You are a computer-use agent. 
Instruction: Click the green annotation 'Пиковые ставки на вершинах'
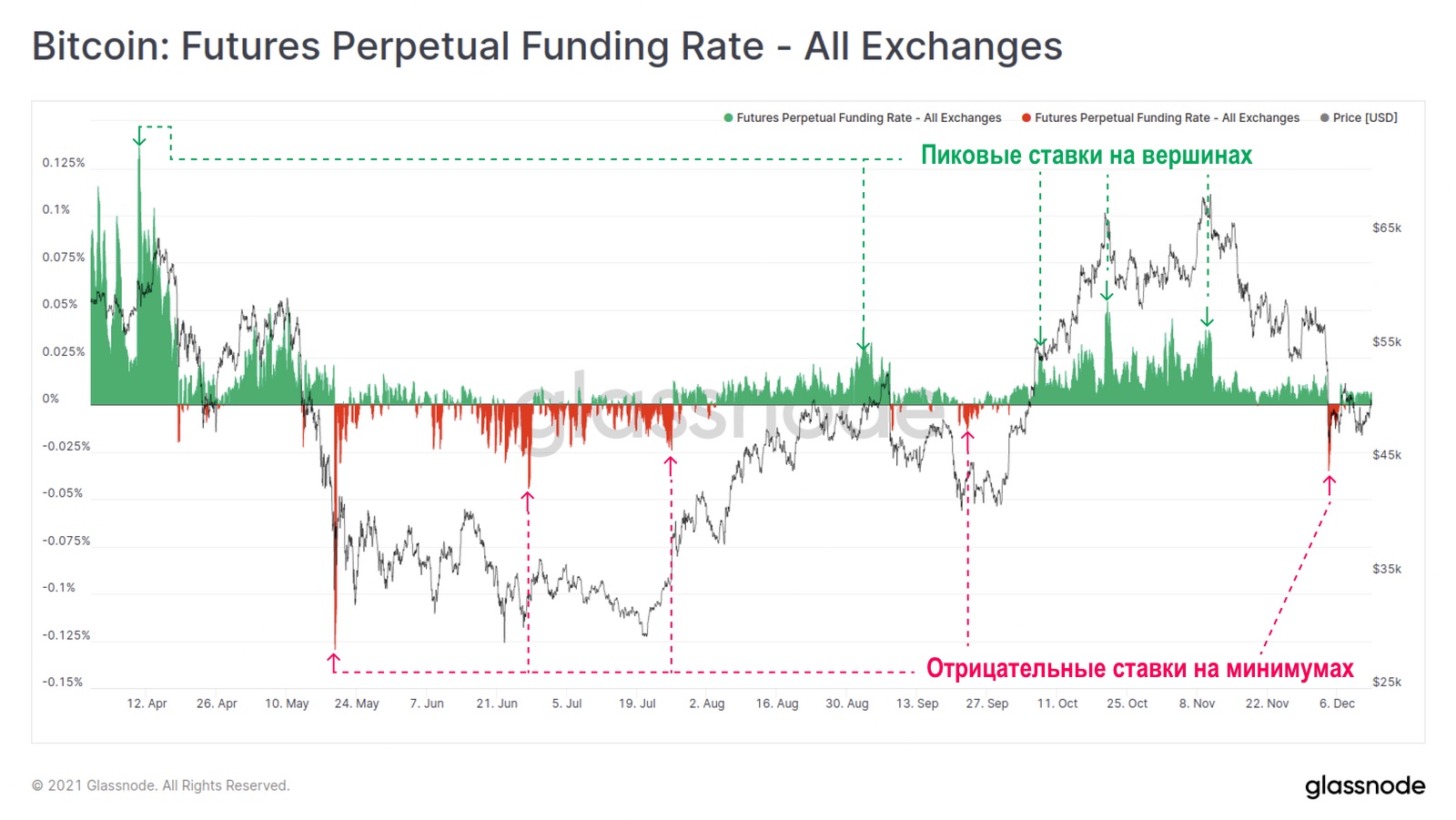(1087, 155)
